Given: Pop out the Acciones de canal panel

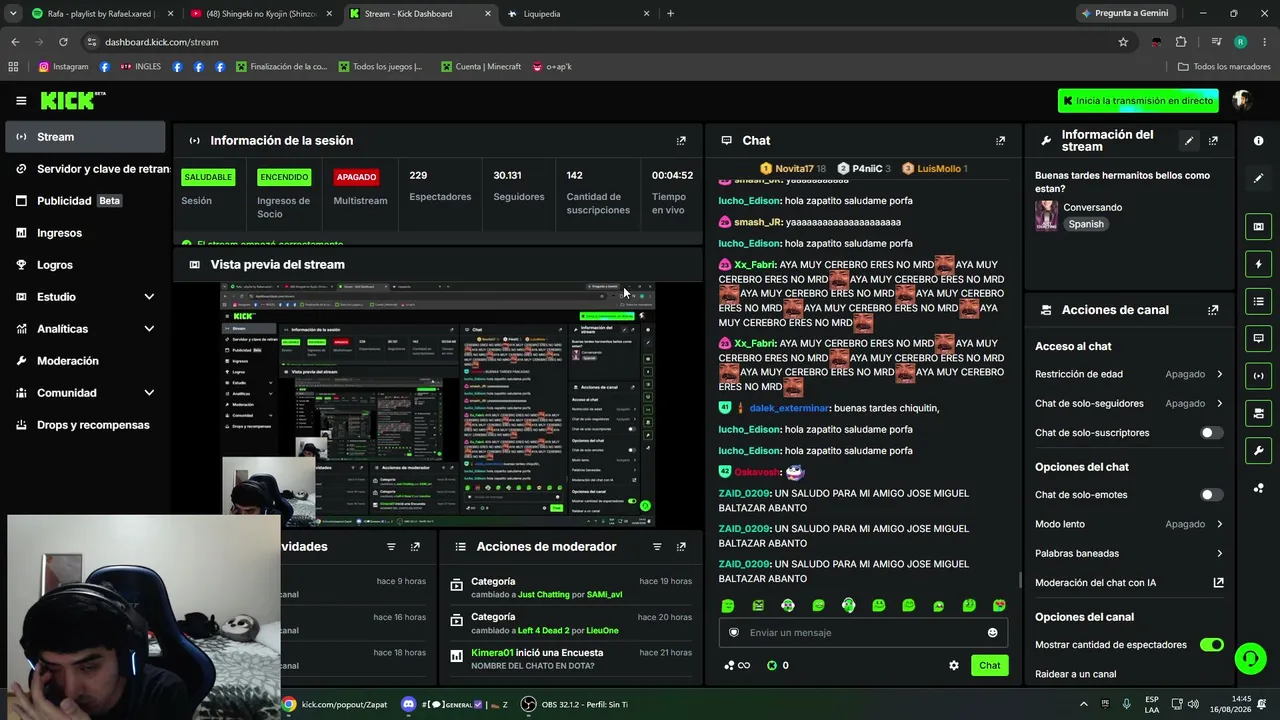Looking at the screenshot, I should pos(1213,310).
